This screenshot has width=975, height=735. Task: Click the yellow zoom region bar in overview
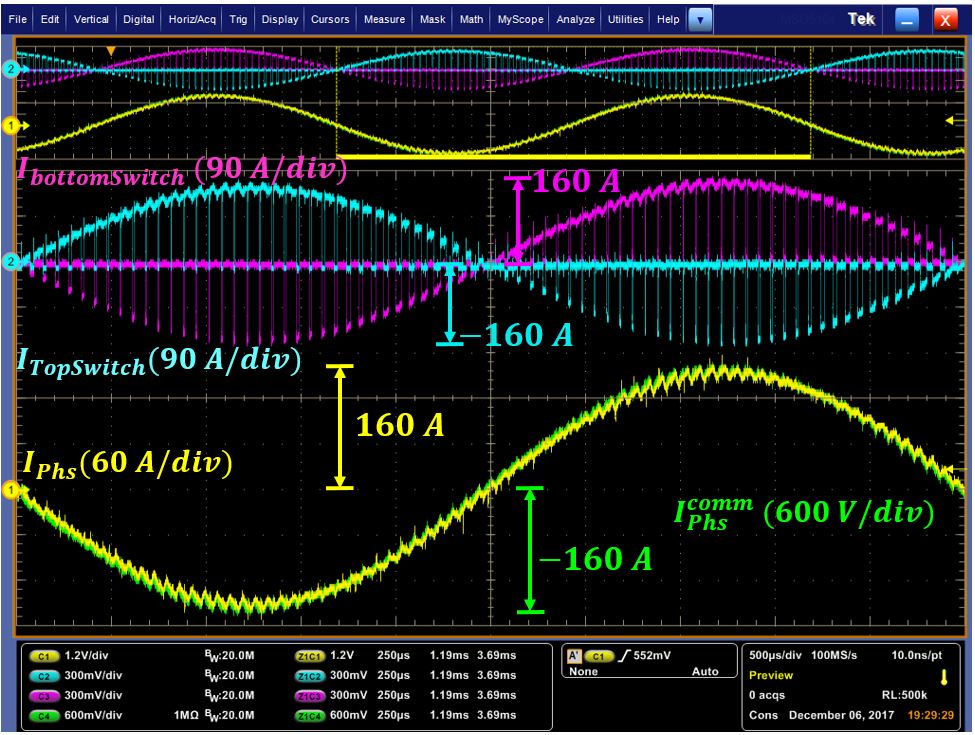[x=574, y=157]
